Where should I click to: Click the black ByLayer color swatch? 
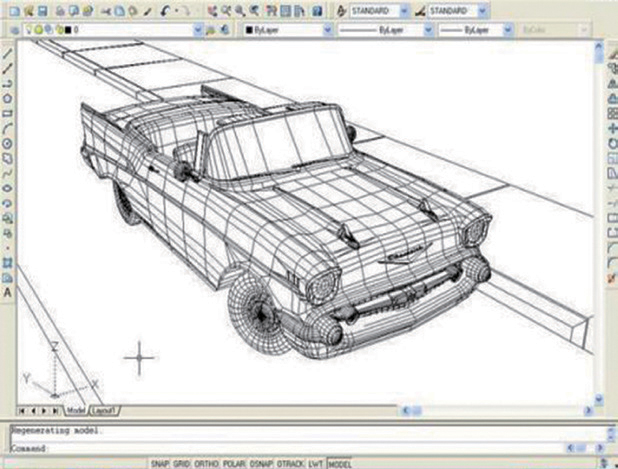[x=249, y=31]
